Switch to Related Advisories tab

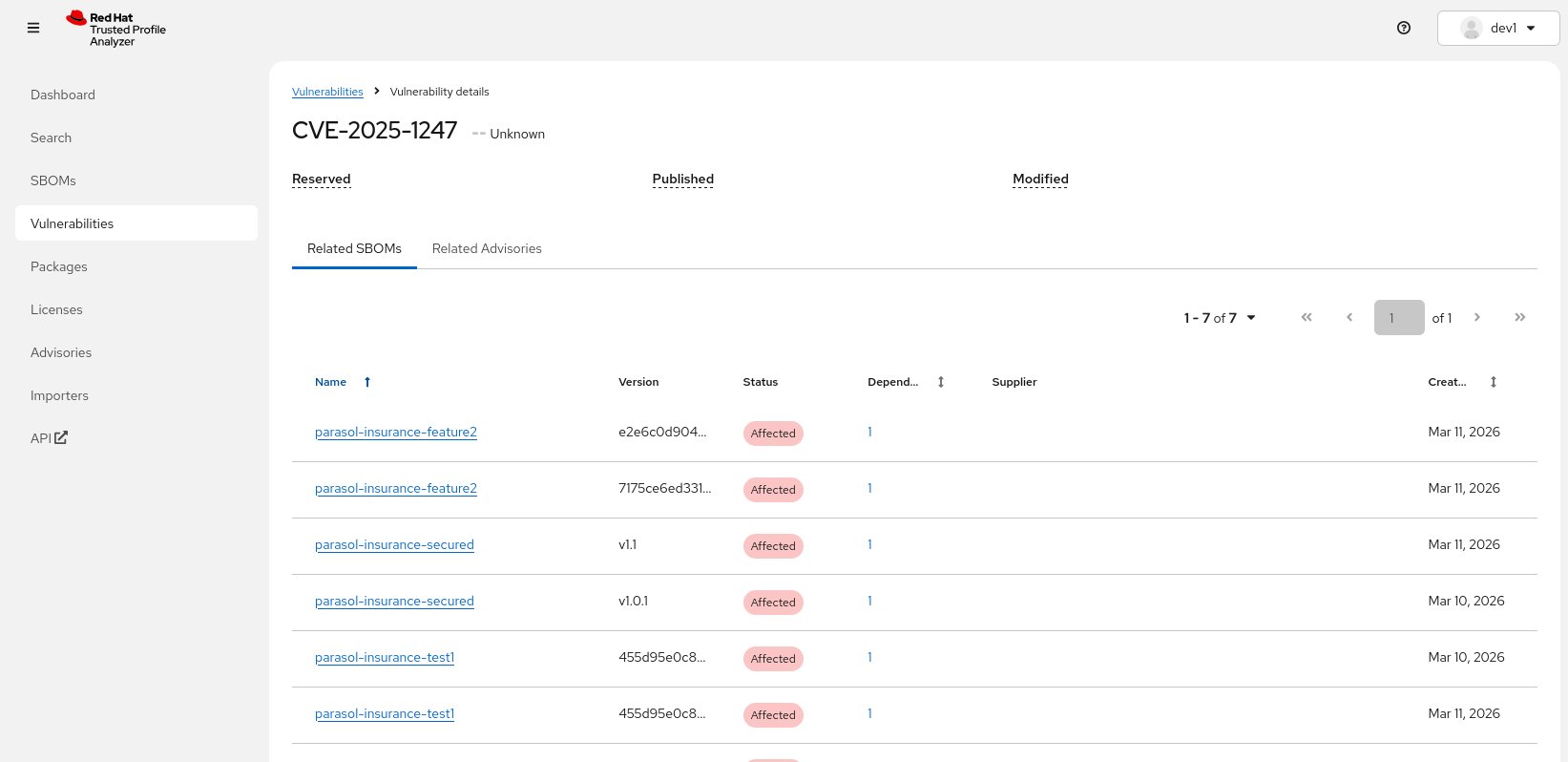tap(487, 248)
